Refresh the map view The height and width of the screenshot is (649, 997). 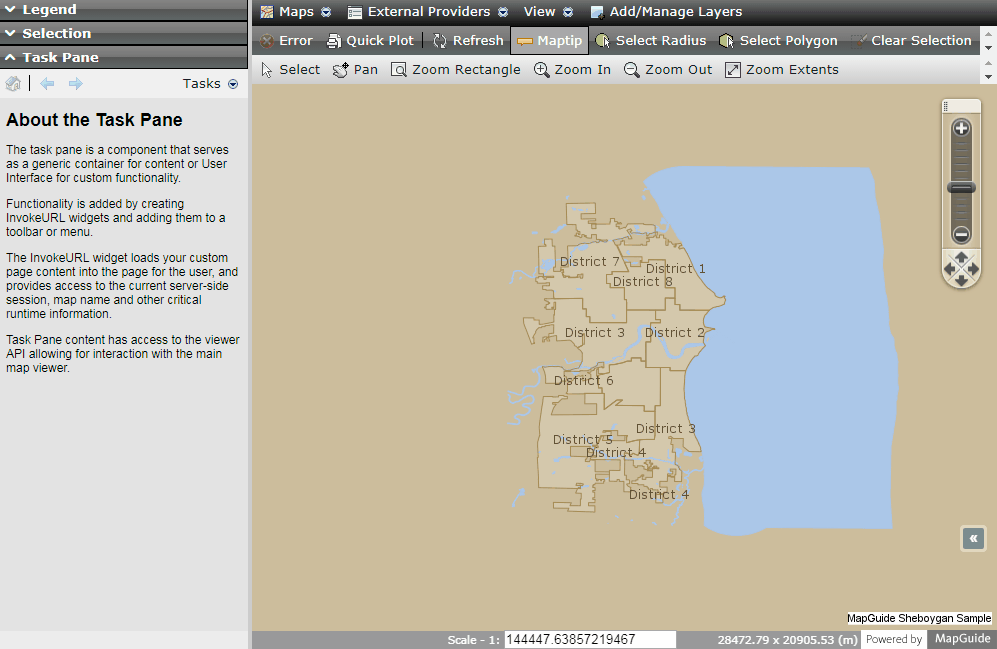[x=467, y=41]
